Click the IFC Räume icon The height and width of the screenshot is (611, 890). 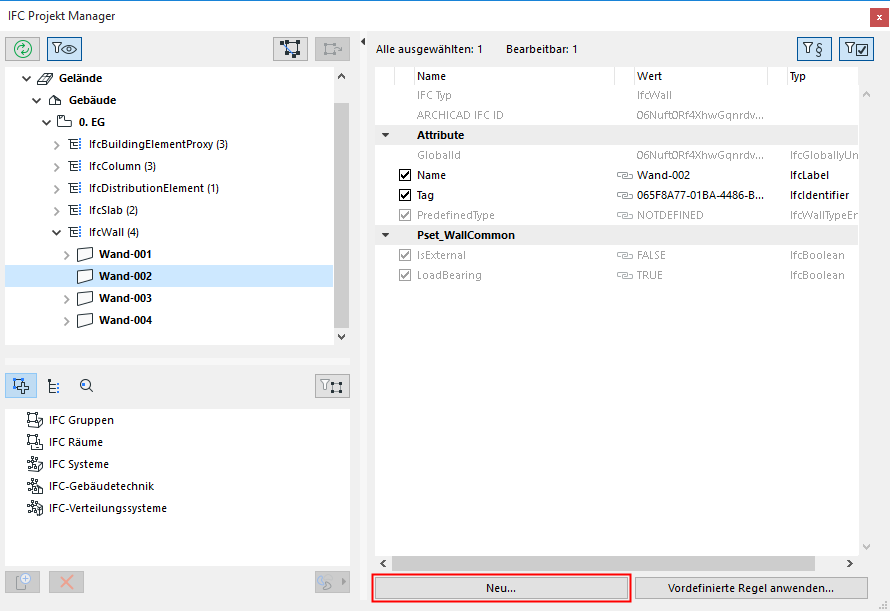coord(35,442)
